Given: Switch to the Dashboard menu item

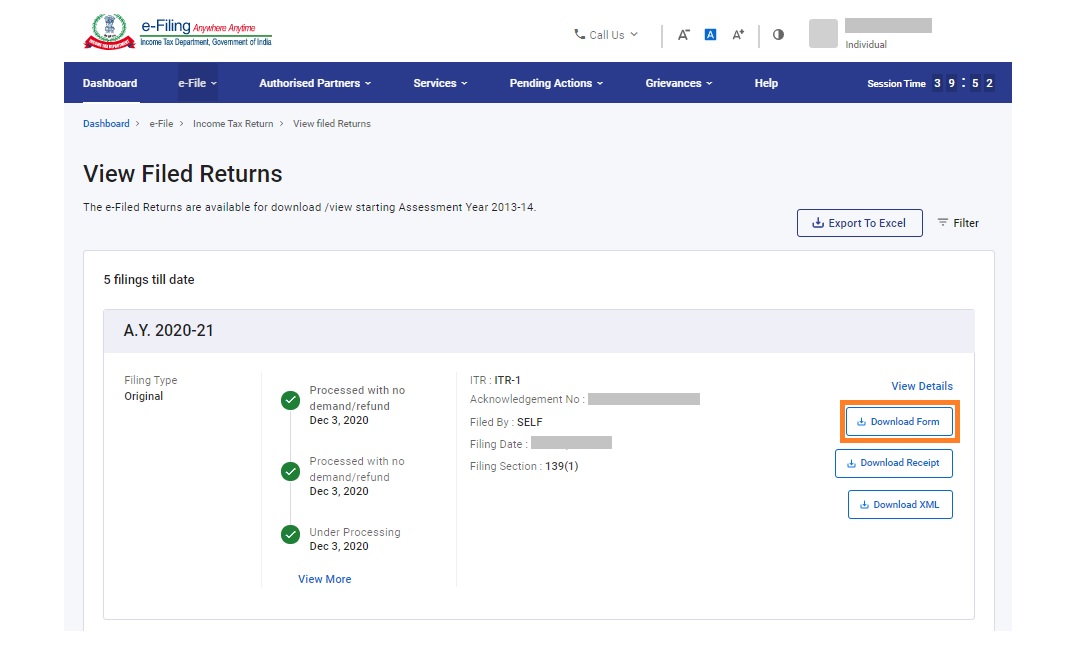Looking at the screenshot, I should click(x=109, y=83).
